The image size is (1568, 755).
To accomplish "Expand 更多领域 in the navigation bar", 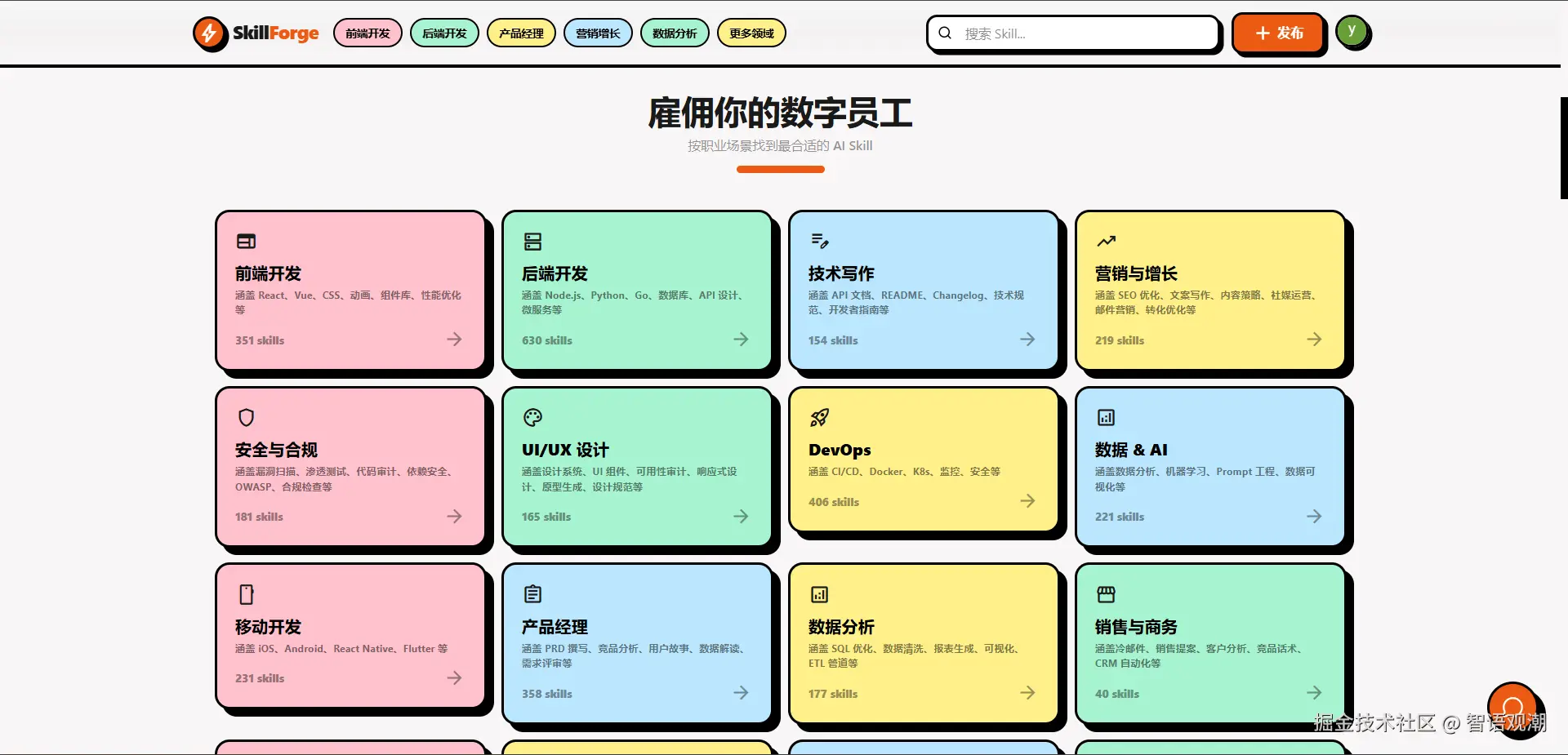I will pyautogui.click(x=751, y=33).
